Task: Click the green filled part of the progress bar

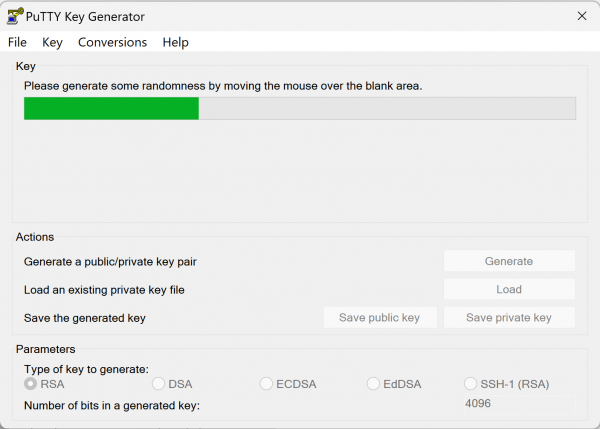Action: [x=111, y=108]
